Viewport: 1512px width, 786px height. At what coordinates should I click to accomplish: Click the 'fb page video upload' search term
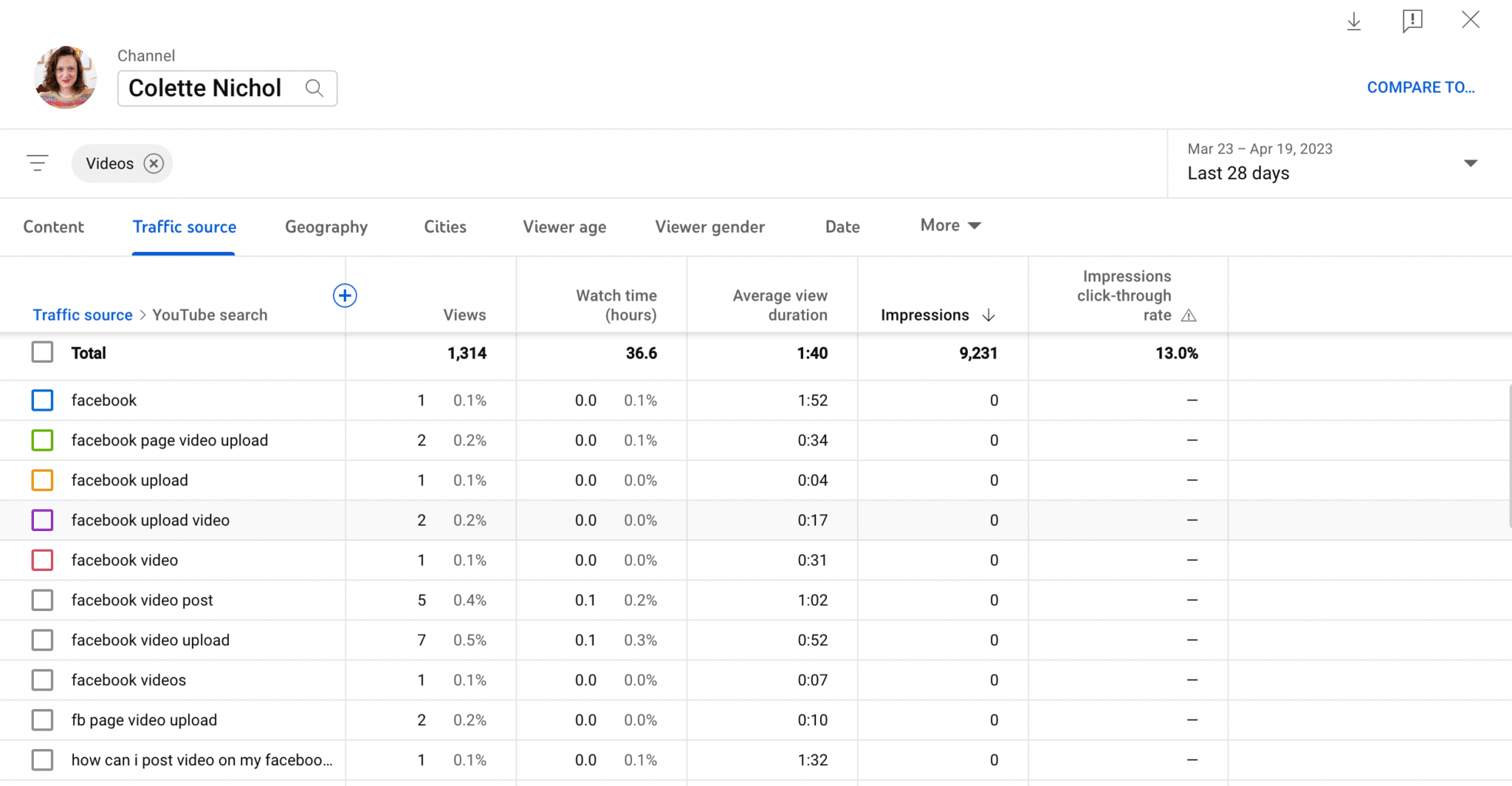(144, 720)
